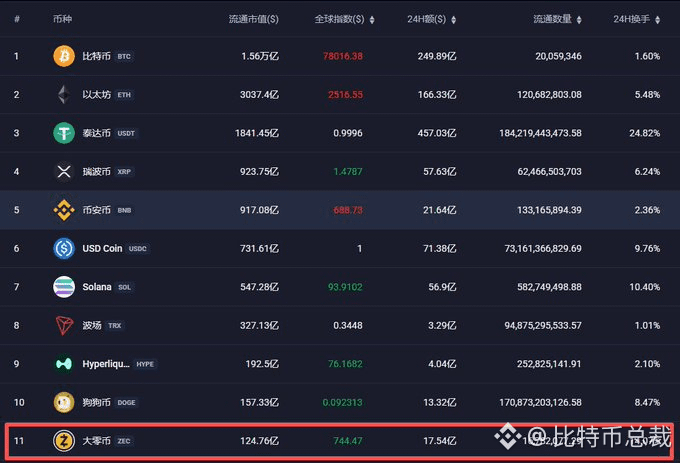
Task: Click the HYPE ticker tag
Action: pyautogui.click(x=145, y=364)
